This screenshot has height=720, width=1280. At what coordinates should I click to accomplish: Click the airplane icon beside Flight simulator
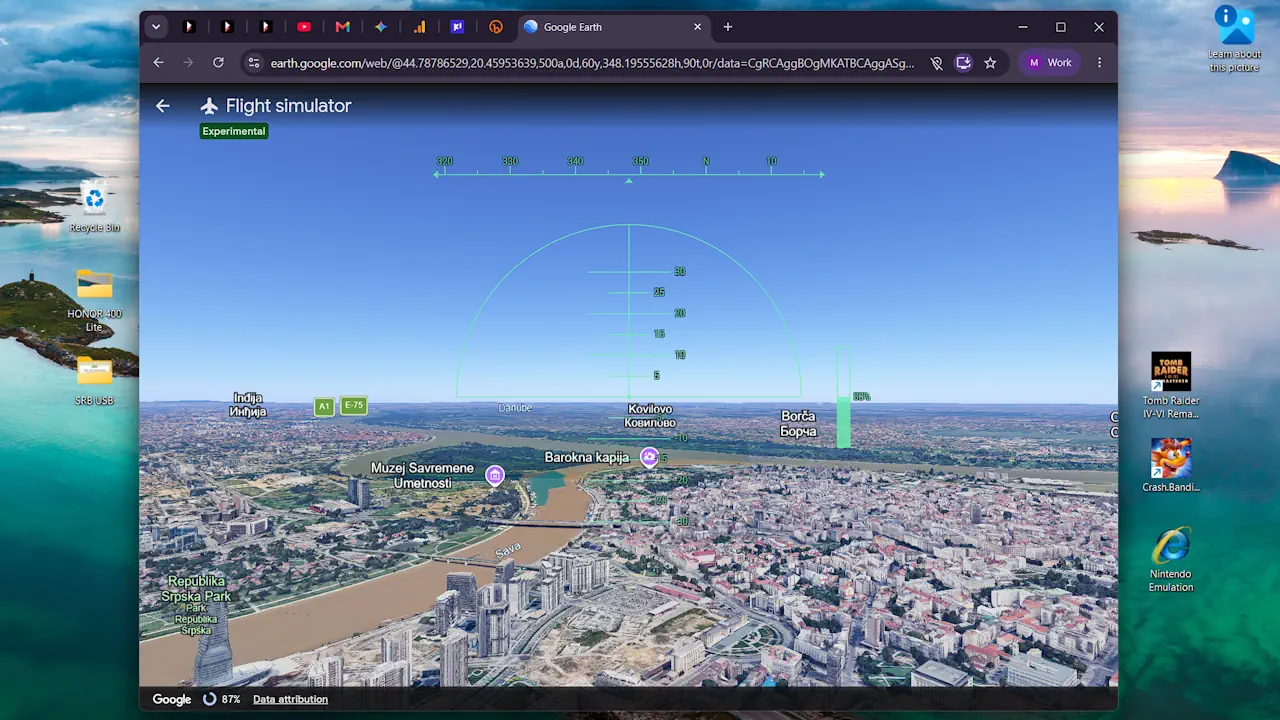[209, 106]
